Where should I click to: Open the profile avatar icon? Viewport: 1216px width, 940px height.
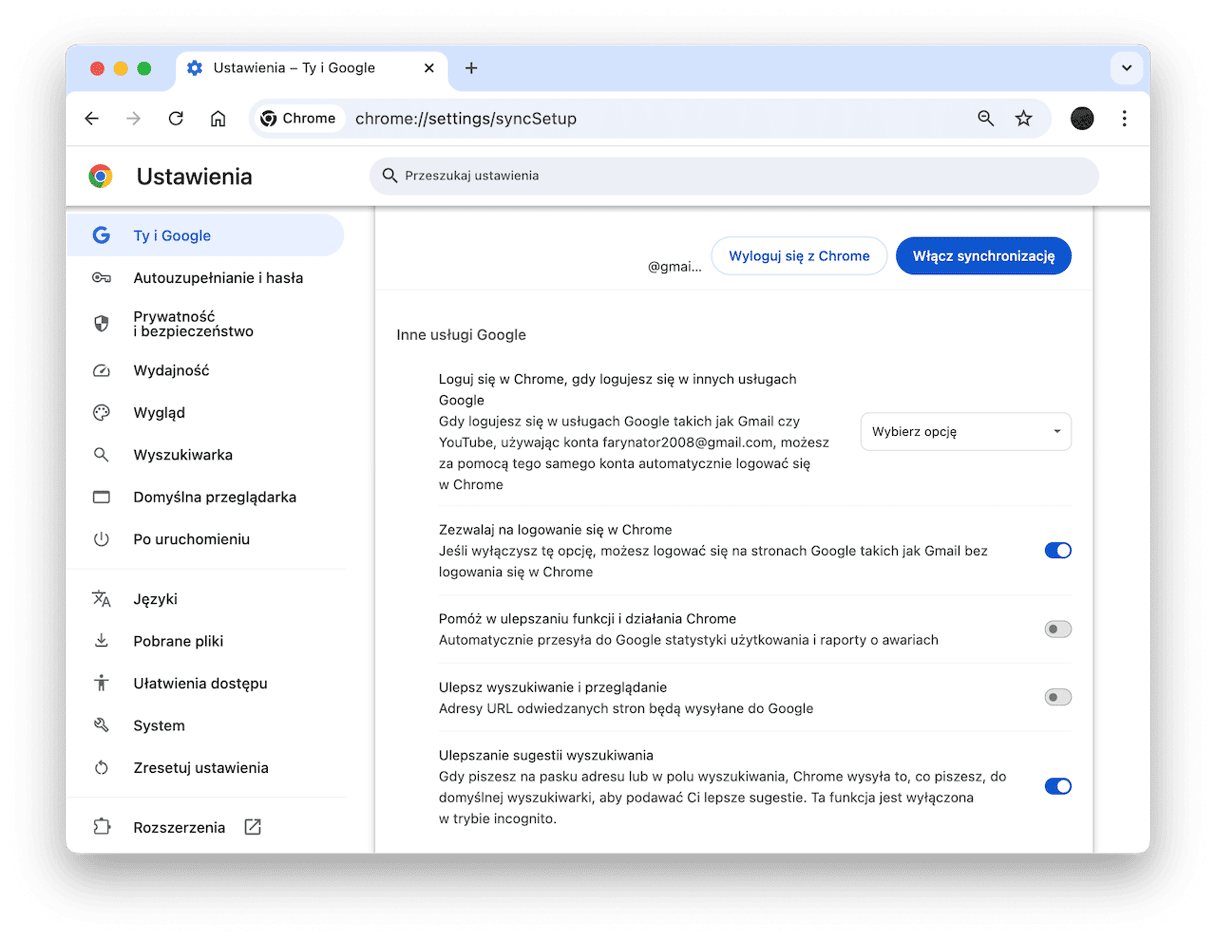point(1082,119)
